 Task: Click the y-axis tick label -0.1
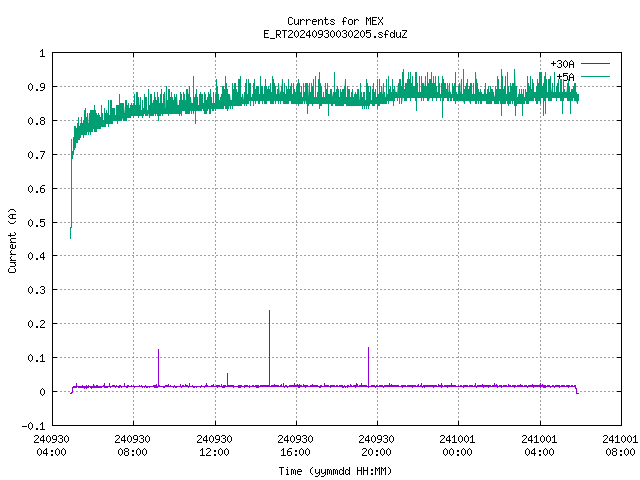point(33,426)
